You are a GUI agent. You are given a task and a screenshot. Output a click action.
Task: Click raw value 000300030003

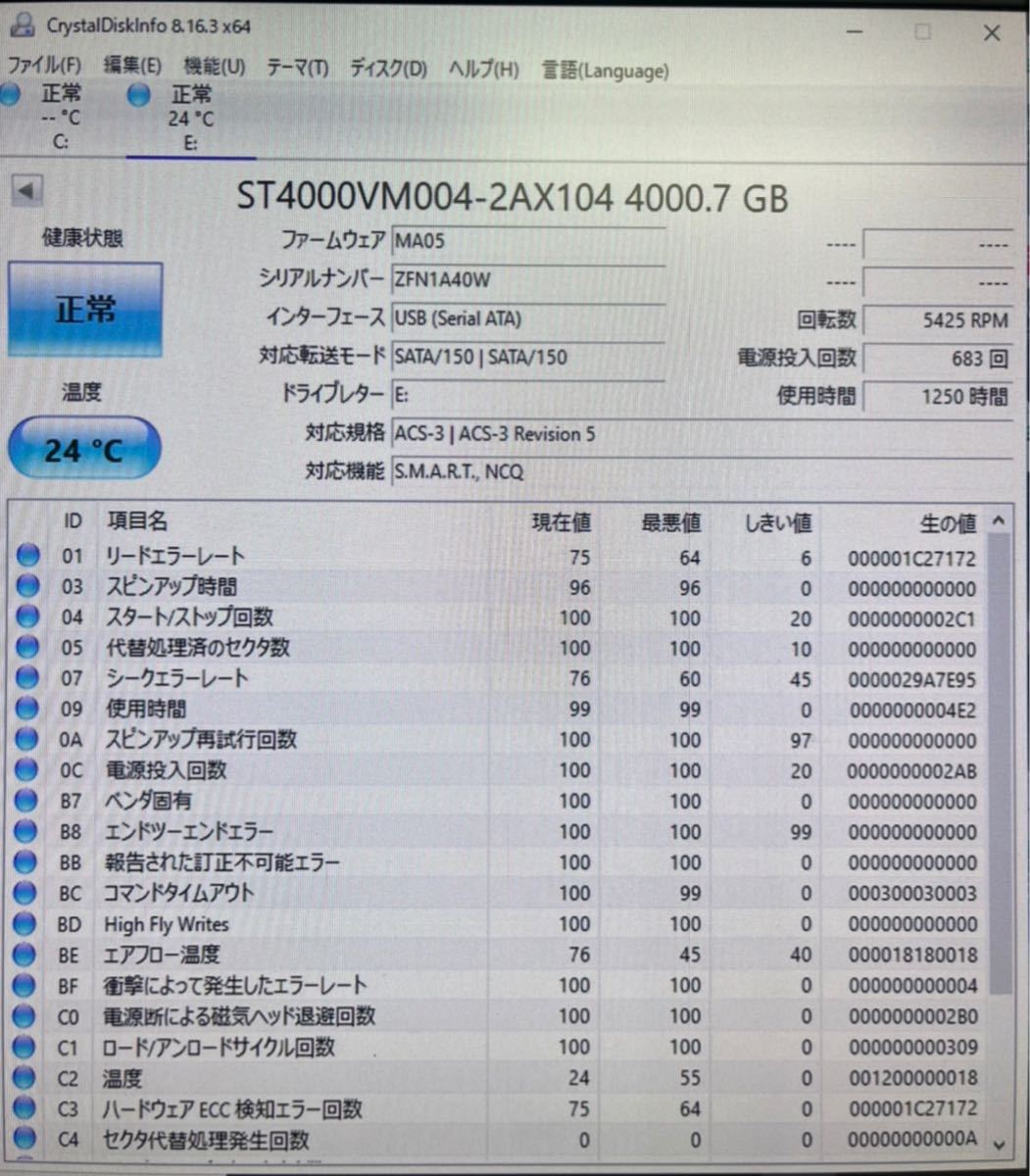912,894
